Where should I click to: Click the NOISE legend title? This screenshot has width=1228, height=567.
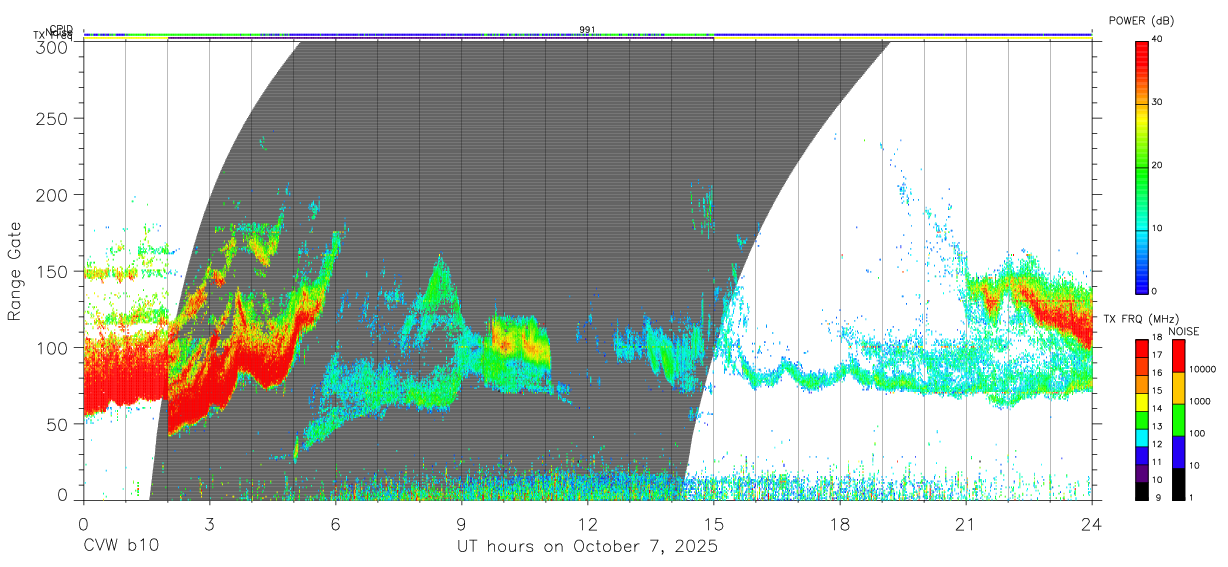[1184, 331]
